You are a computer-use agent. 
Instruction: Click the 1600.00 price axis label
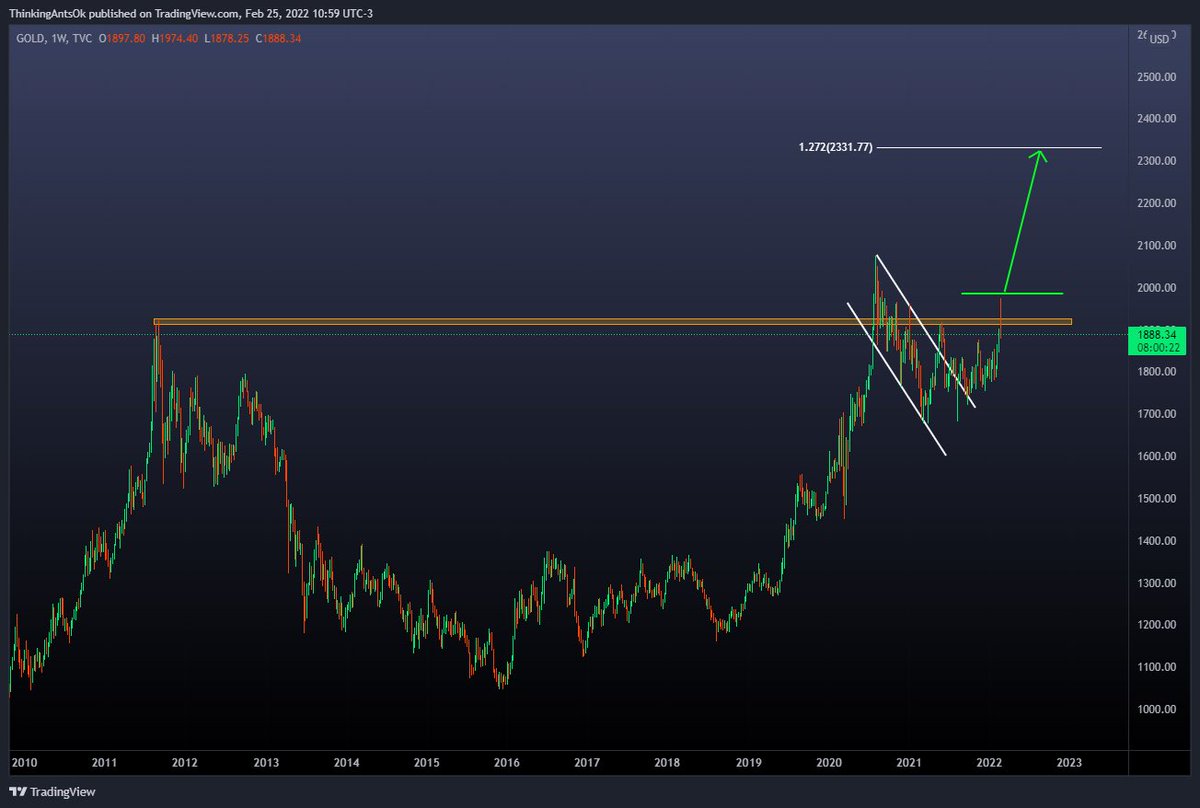click(x=1155, y=457)
